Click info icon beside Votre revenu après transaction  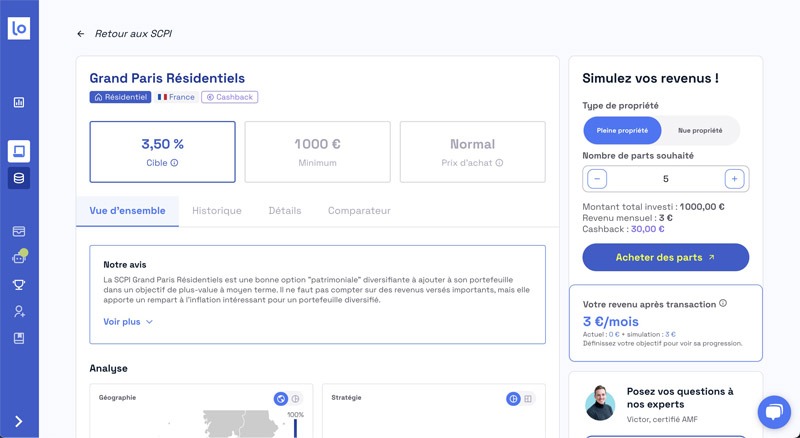[x=723, y=303]
